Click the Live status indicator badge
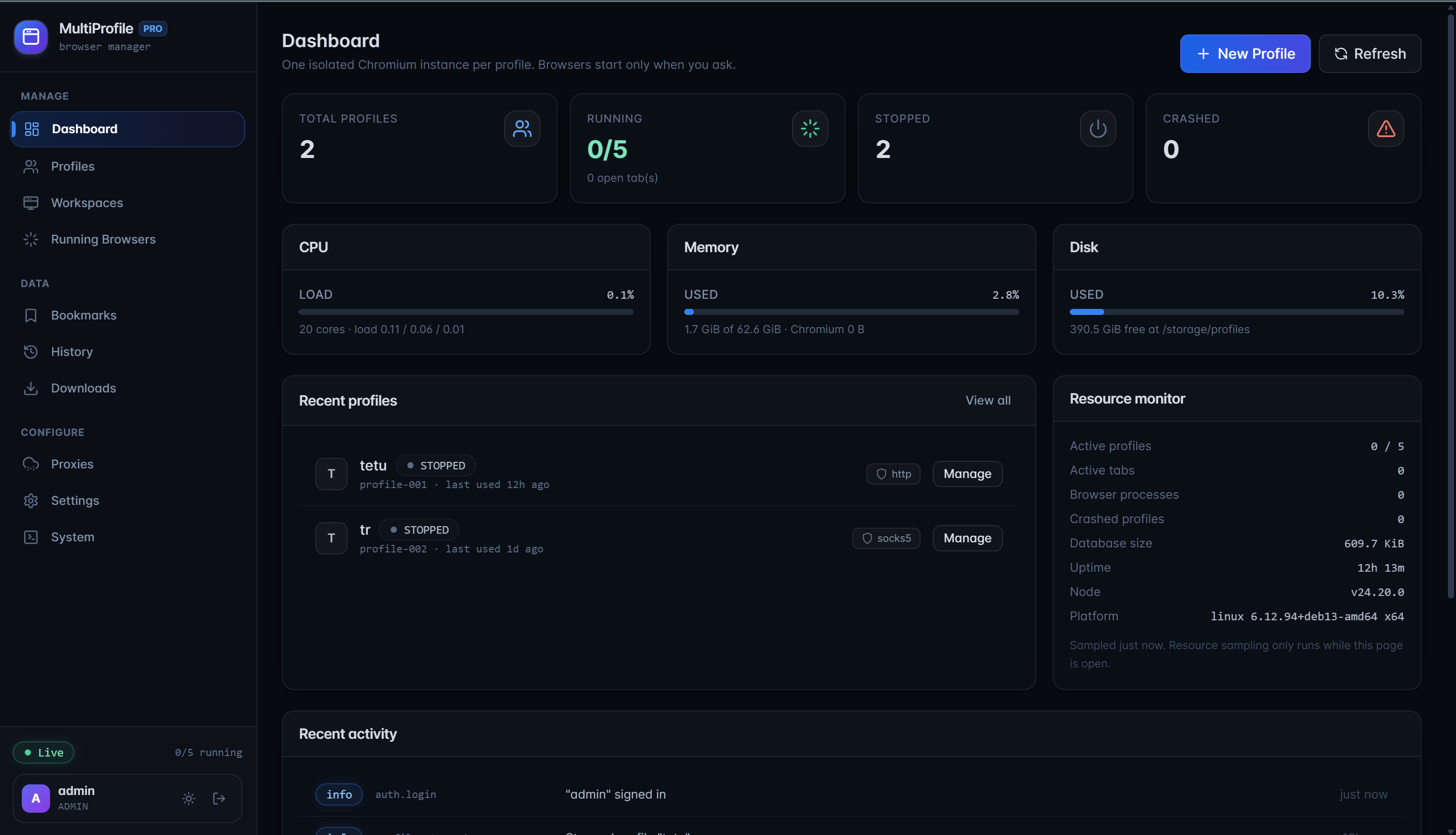Viewport: 1456px width, 835px height. coord(44,752)
